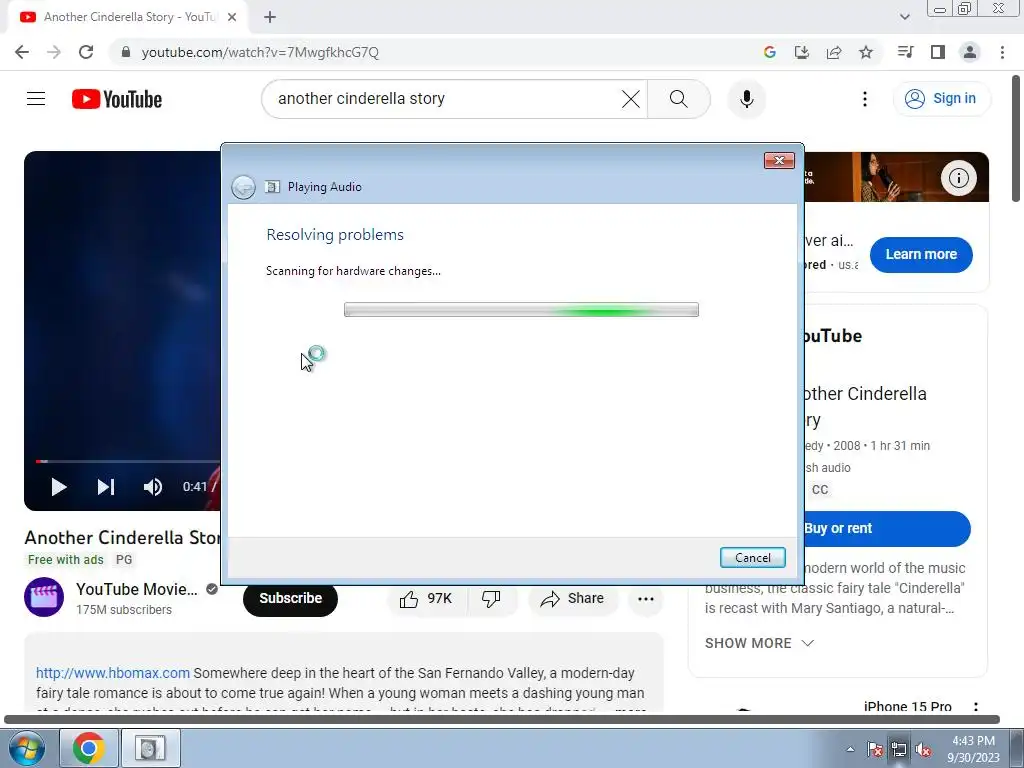The height and width of the screenshot is (768, 1024).
Task: Close the Playing Audio troubleshooter window
Action: pos(779,161)
